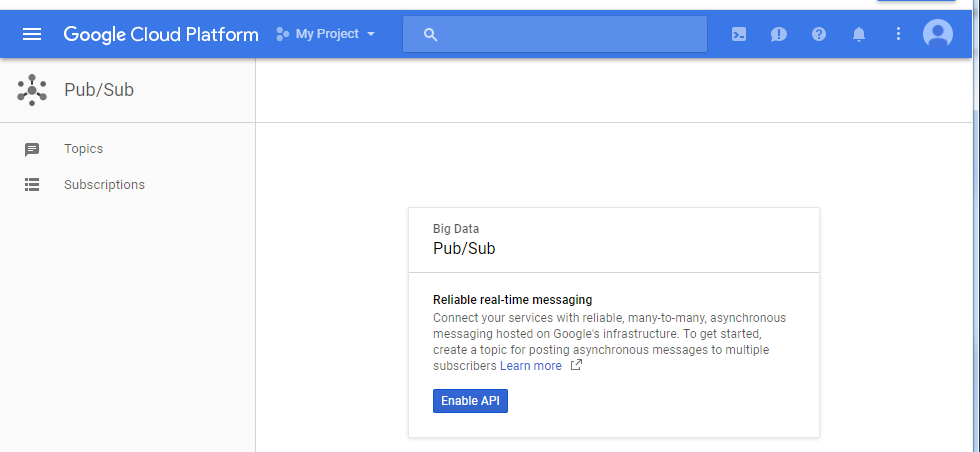Click the search magnifier icon
The image size is (980, 452).
point(430,34)
